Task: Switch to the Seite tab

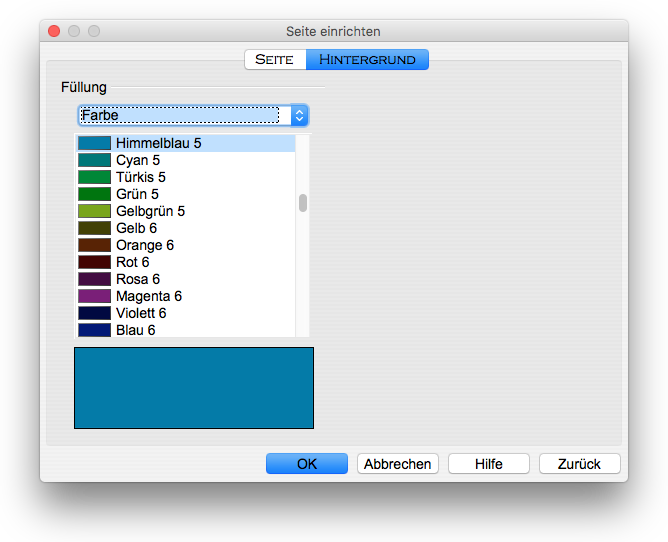Action: [x=275, y=59]
